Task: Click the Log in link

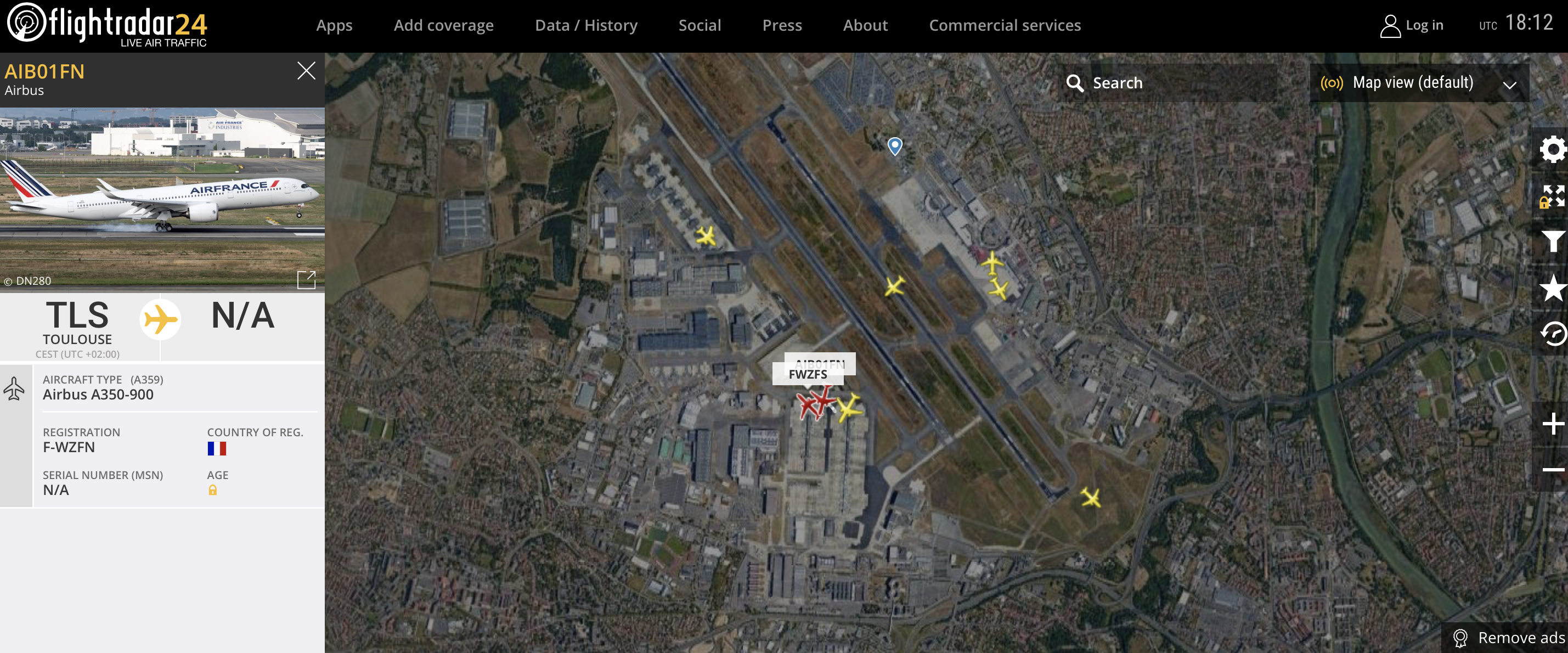Action: tap(1412, 26)
